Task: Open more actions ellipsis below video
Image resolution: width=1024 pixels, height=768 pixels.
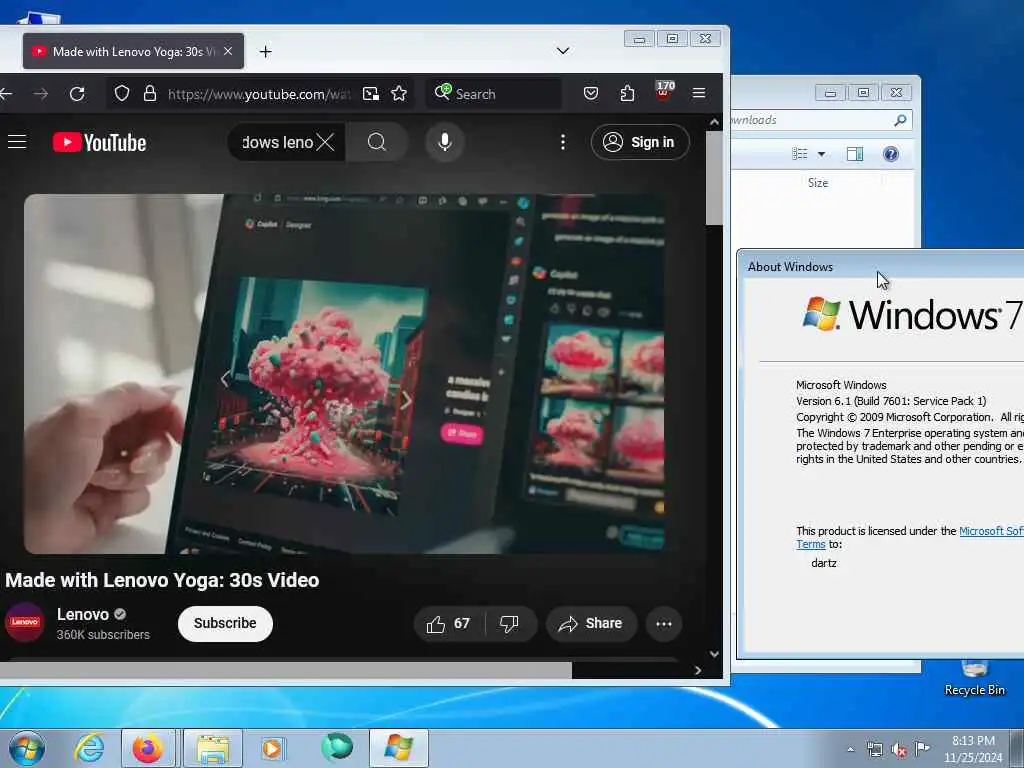Action: (x=664, y=624)
